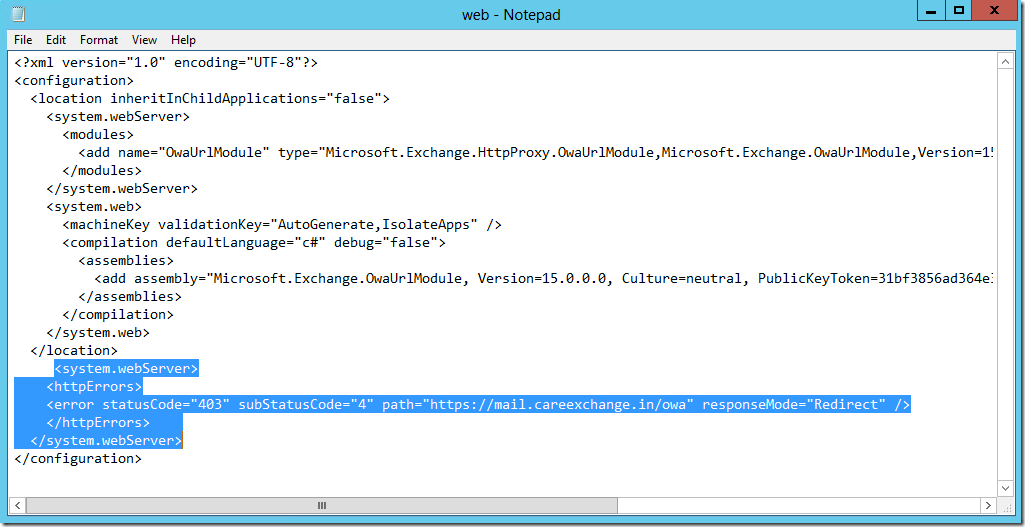Screen dimensions: 1025x527
Task: Click the opening <modules> tag
Action: point(98,135)
